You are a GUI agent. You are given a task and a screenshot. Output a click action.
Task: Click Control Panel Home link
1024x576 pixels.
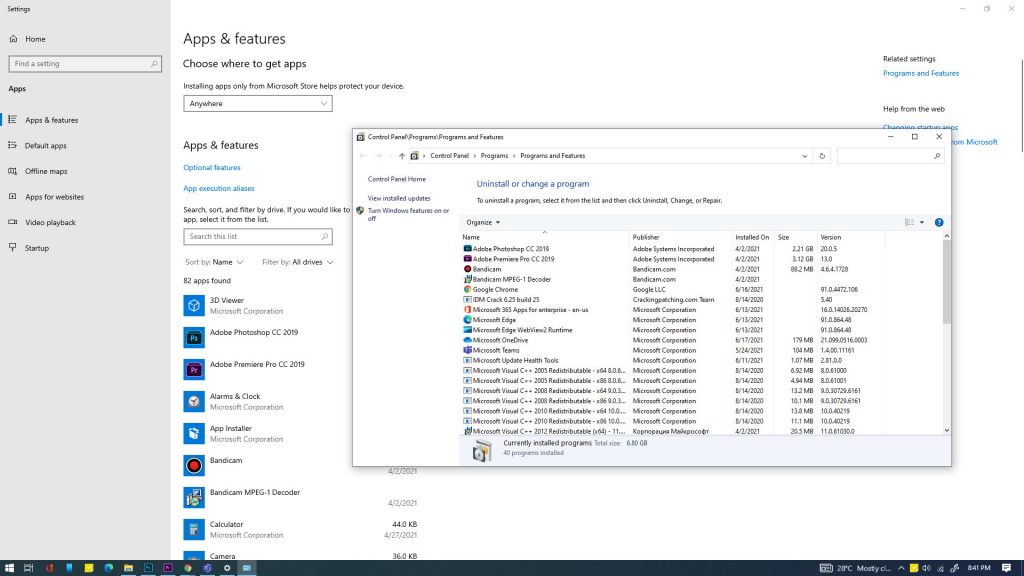click(x=396, y=179)
